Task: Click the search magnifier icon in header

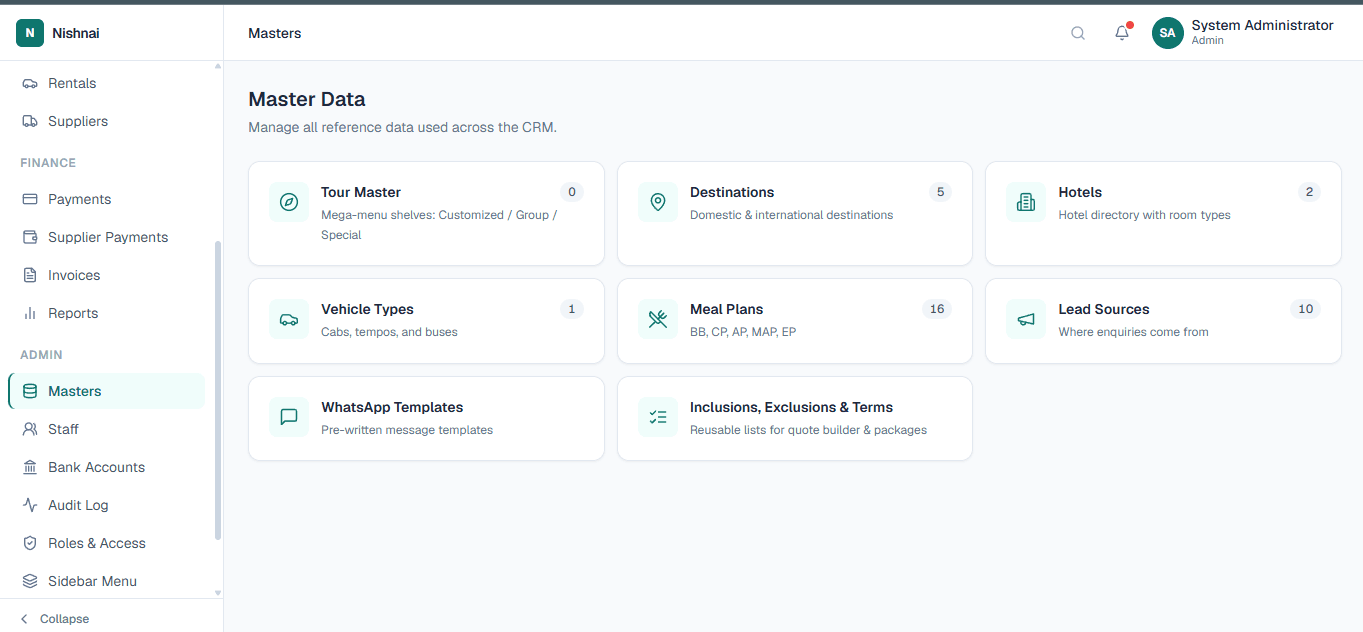Action: coord(1078,33)
